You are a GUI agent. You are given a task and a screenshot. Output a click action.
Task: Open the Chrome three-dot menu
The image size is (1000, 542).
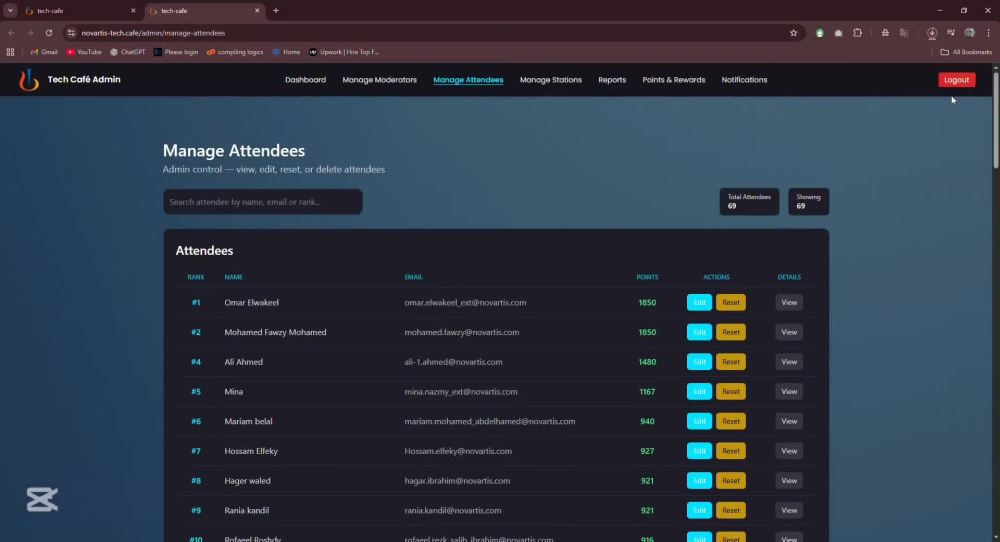point(989,33)
